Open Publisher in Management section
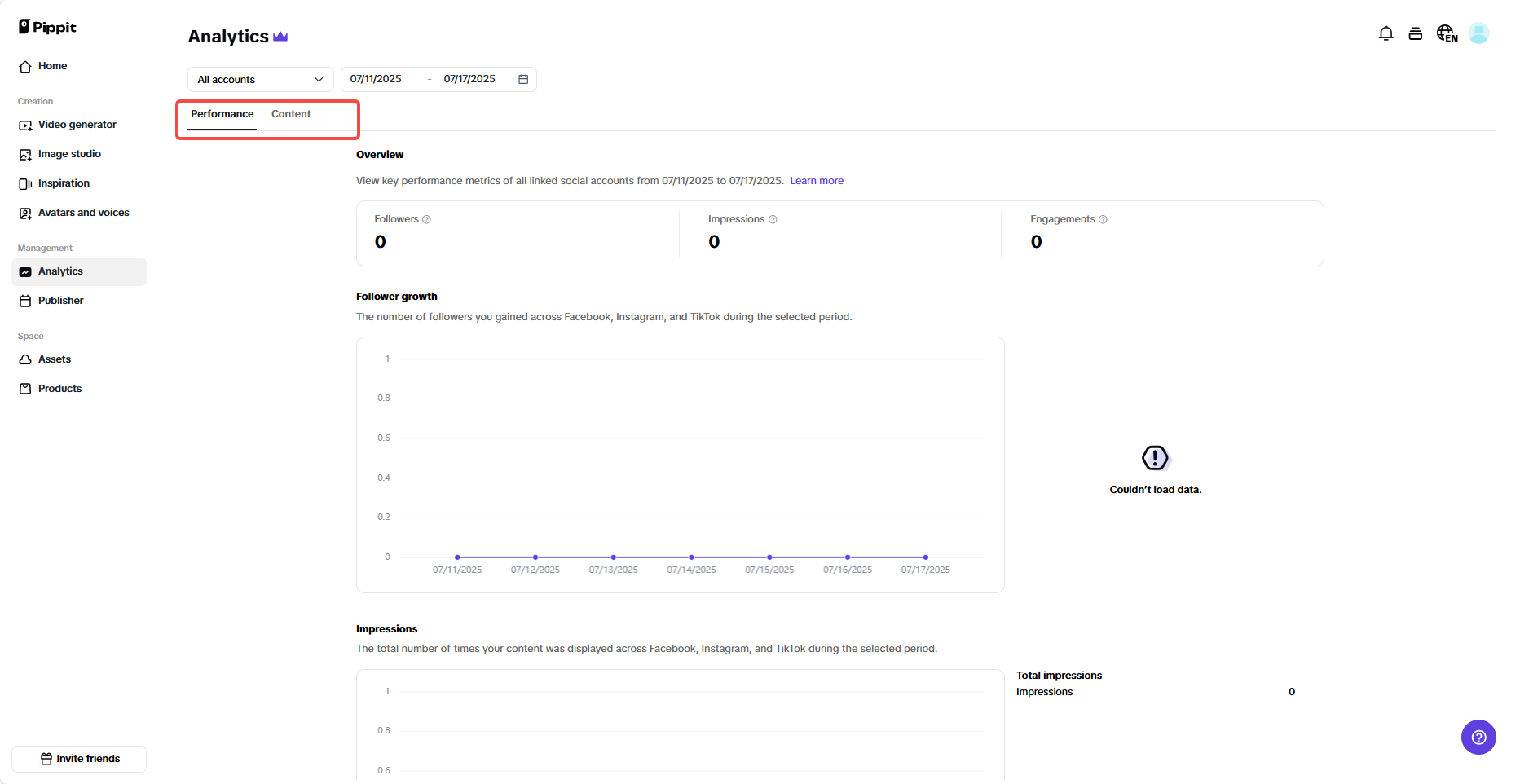This screenshot has height=784, width=1520. (60, 301)
